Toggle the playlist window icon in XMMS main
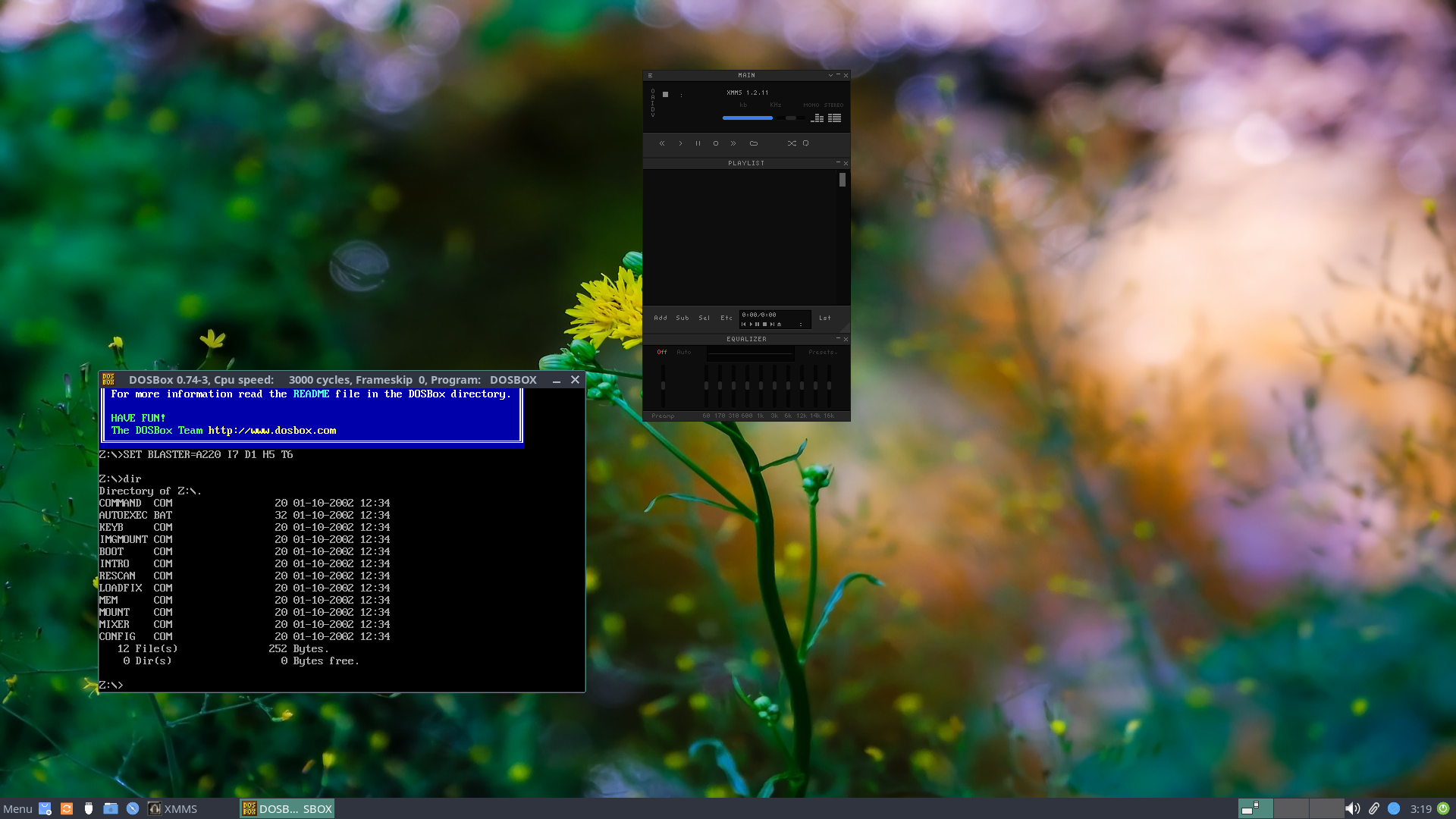1456x819 pixels. point(835,118)
